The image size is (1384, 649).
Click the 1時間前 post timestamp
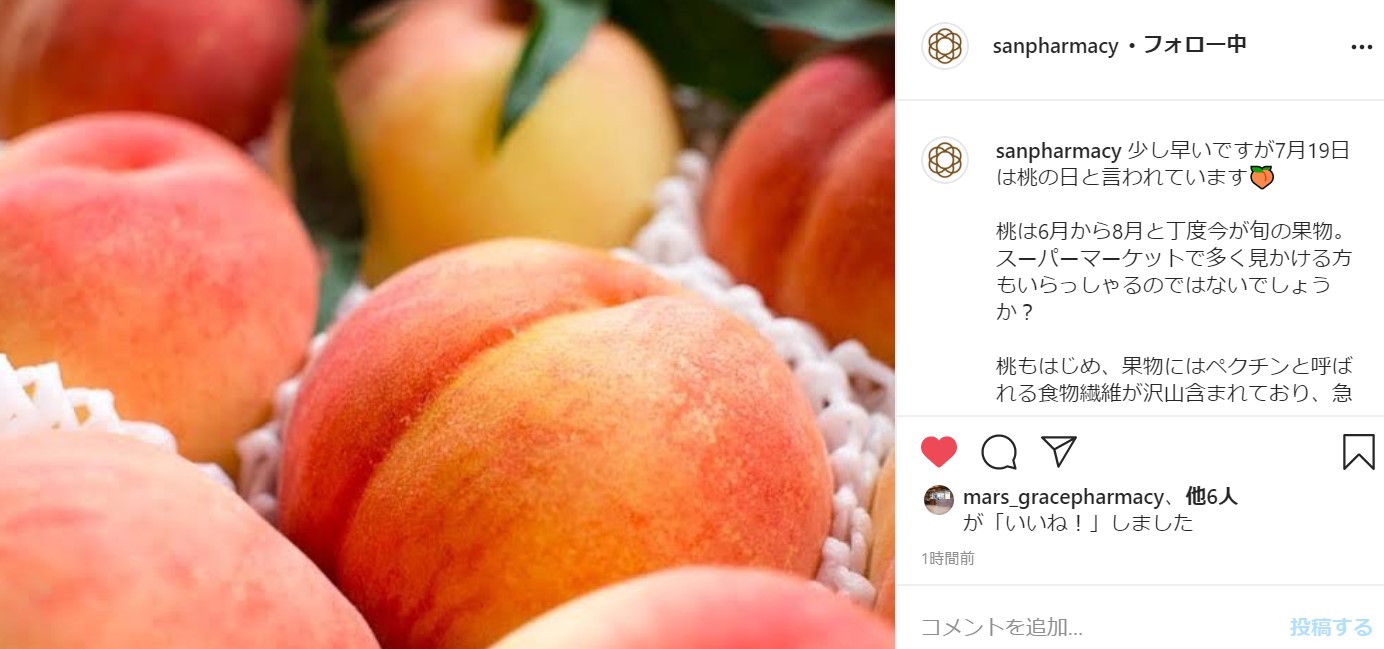click(x=948, y=559)
